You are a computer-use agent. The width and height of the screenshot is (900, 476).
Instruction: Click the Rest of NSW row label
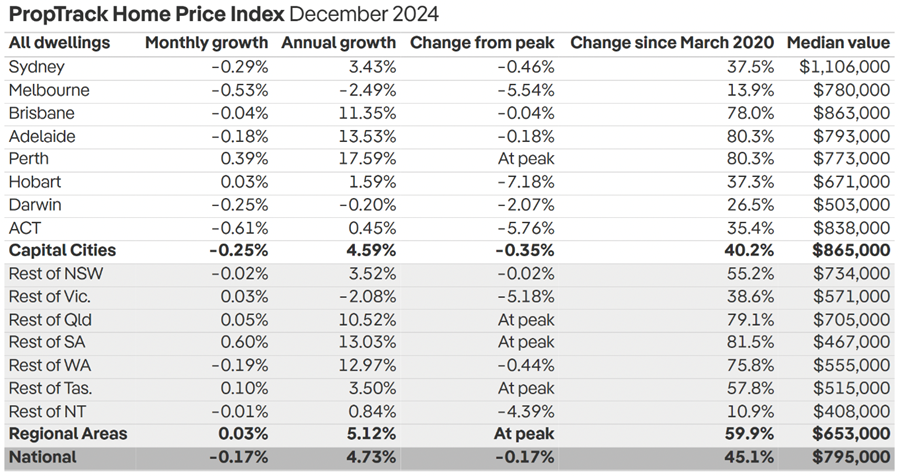pyautogui.click(x=51, y=273)
